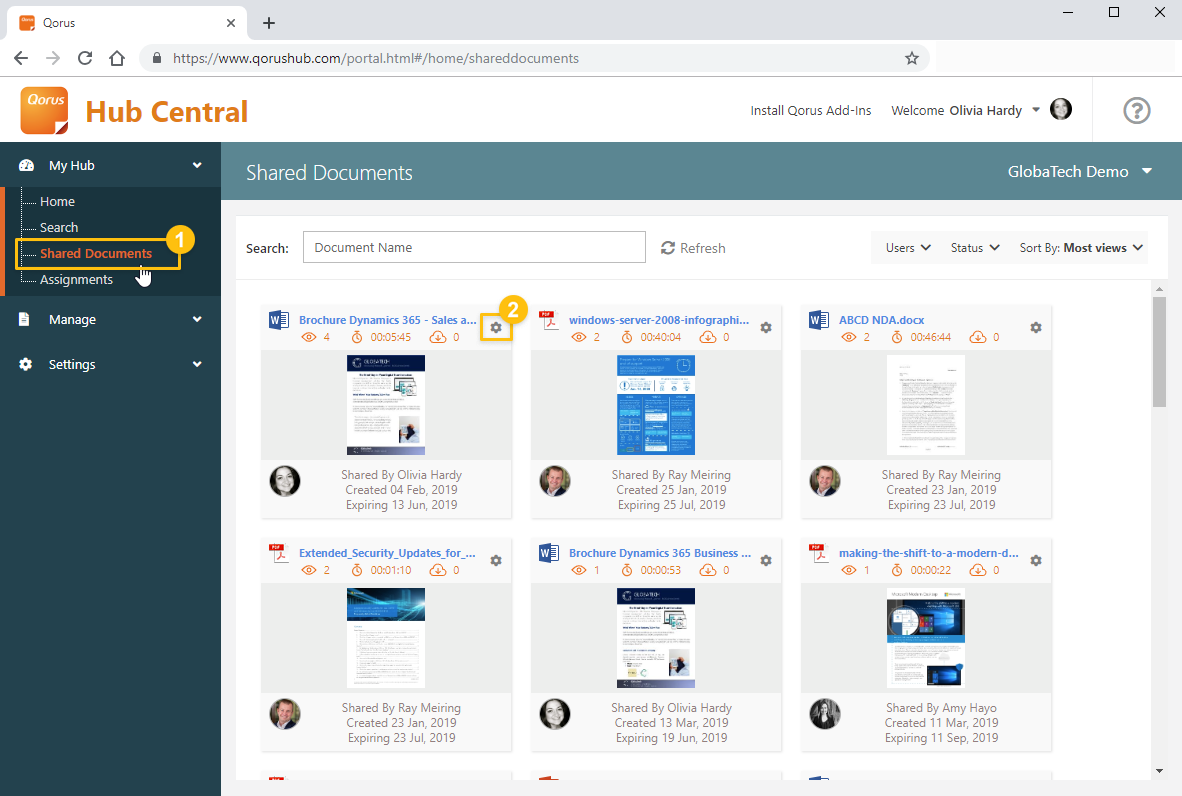1182x796 pixels.
Task: Click download cloud icon on windows-server-2008 card
Action: (708, 338)
